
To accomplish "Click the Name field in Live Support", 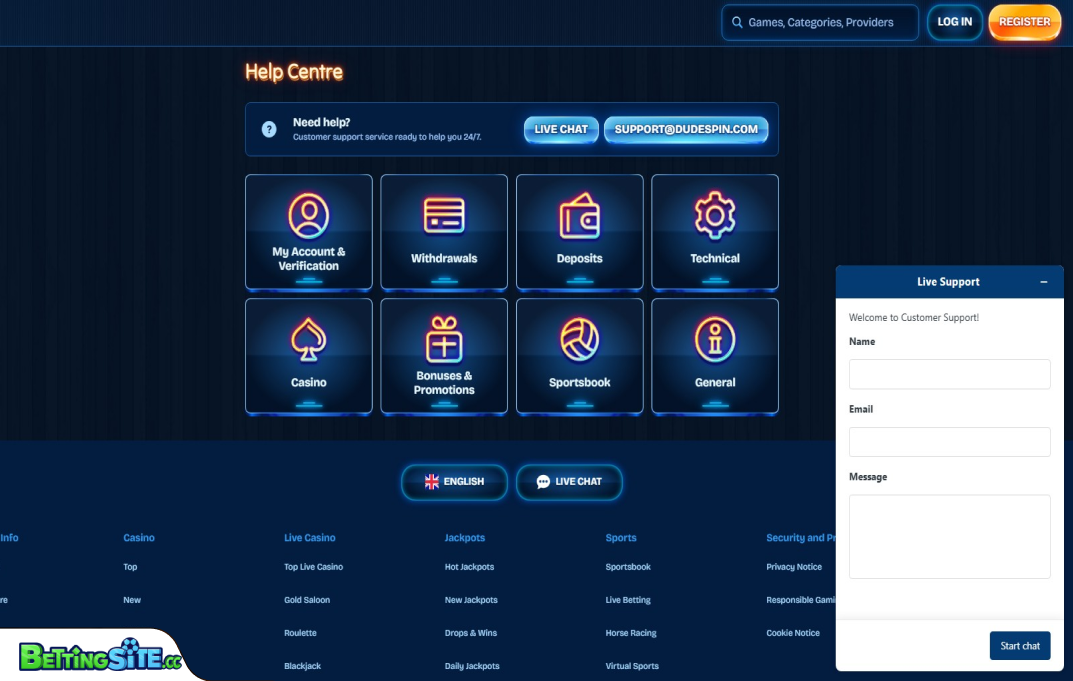I will pos(949,374).
